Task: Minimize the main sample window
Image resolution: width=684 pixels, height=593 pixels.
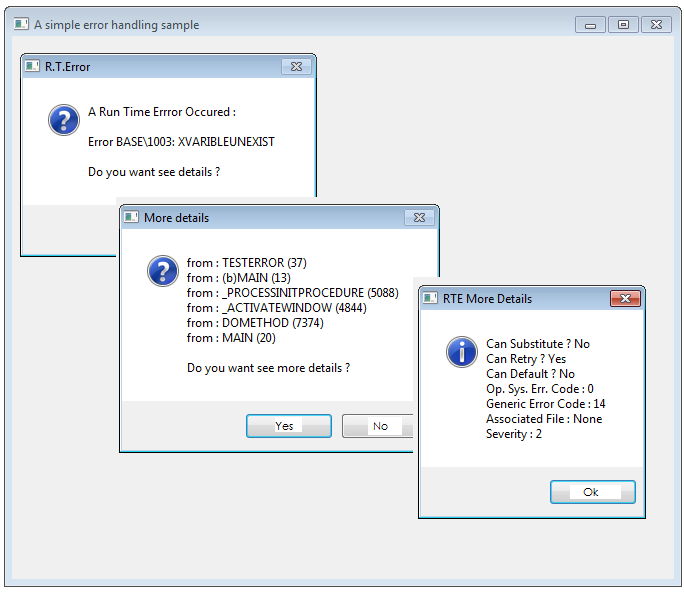Action: 590,25
